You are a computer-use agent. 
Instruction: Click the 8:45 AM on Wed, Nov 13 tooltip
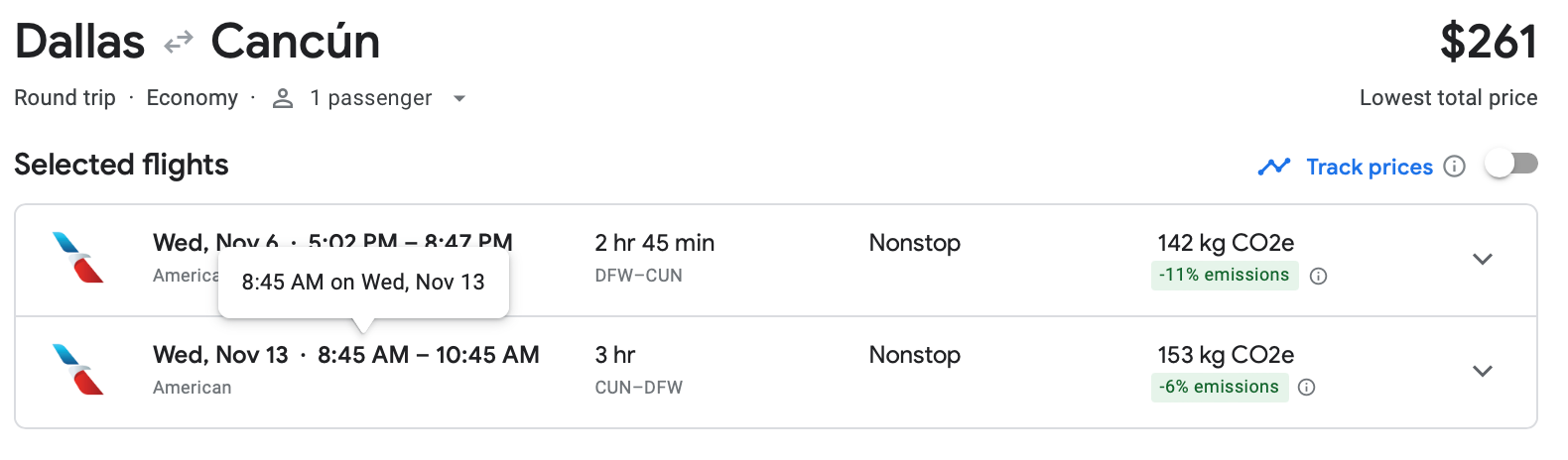coord(363,283)
